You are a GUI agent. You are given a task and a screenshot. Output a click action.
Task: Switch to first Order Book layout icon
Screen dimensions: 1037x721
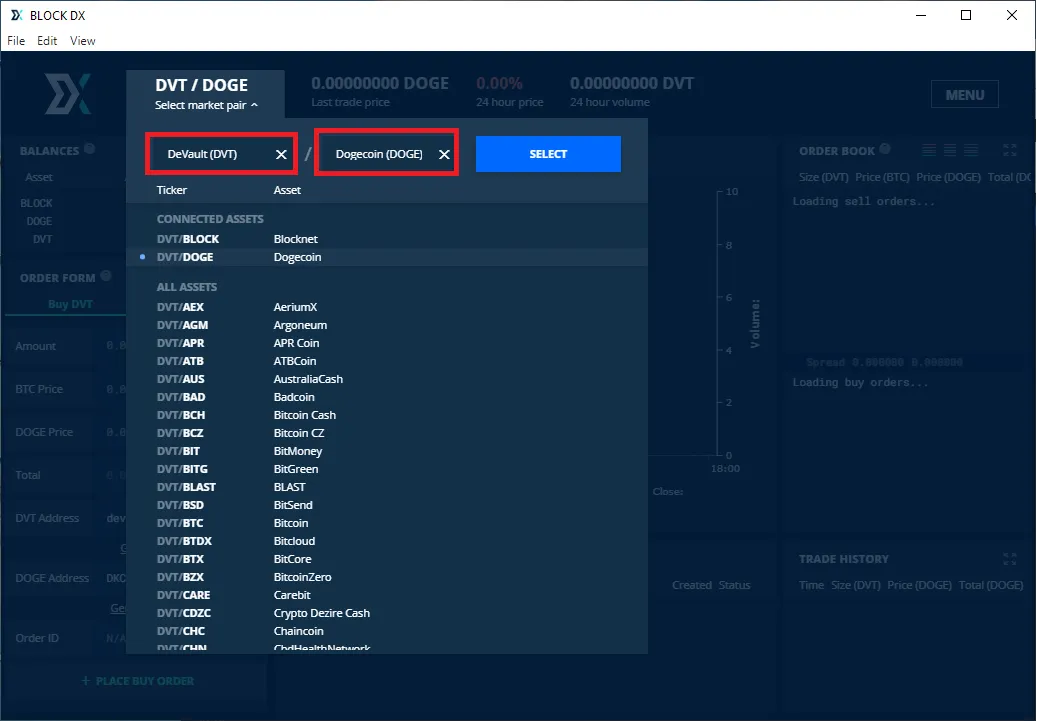click(x=929, y=150)
